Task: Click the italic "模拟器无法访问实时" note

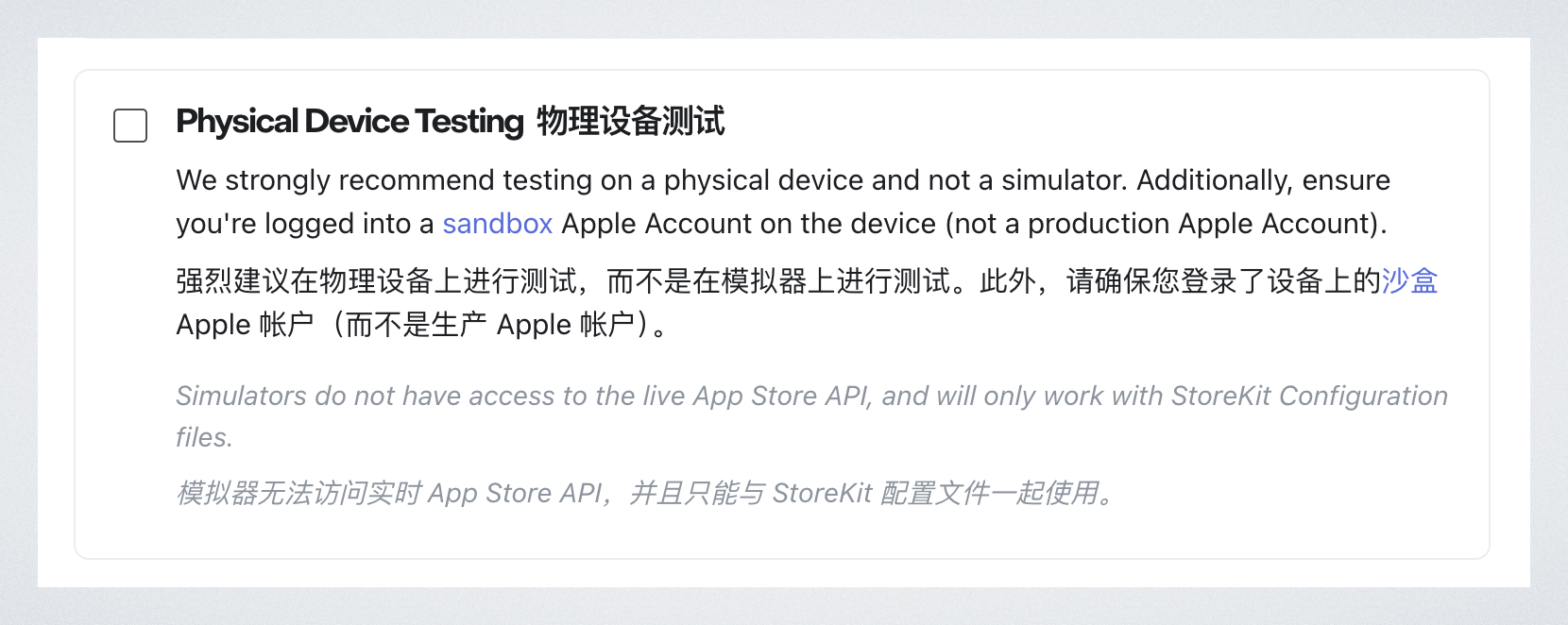Action: point(298,493)
